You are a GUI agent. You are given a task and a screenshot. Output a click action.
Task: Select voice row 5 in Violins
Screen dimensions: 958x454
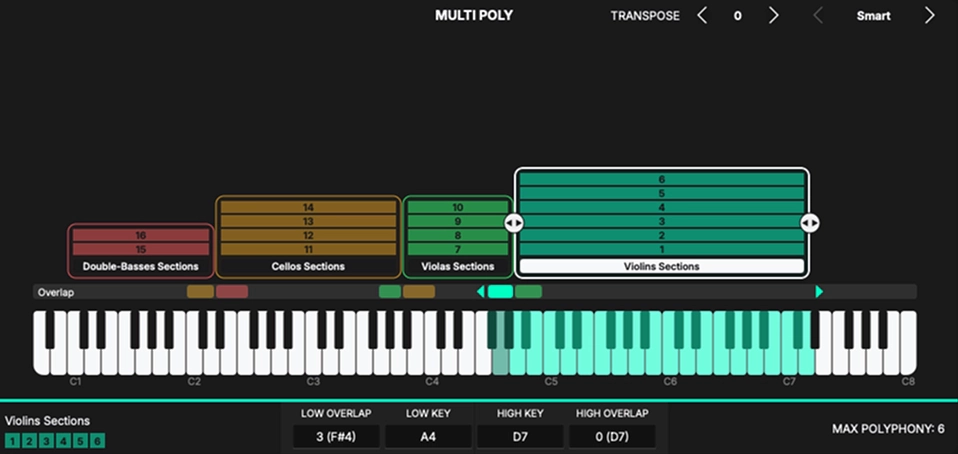coord(662,193)
